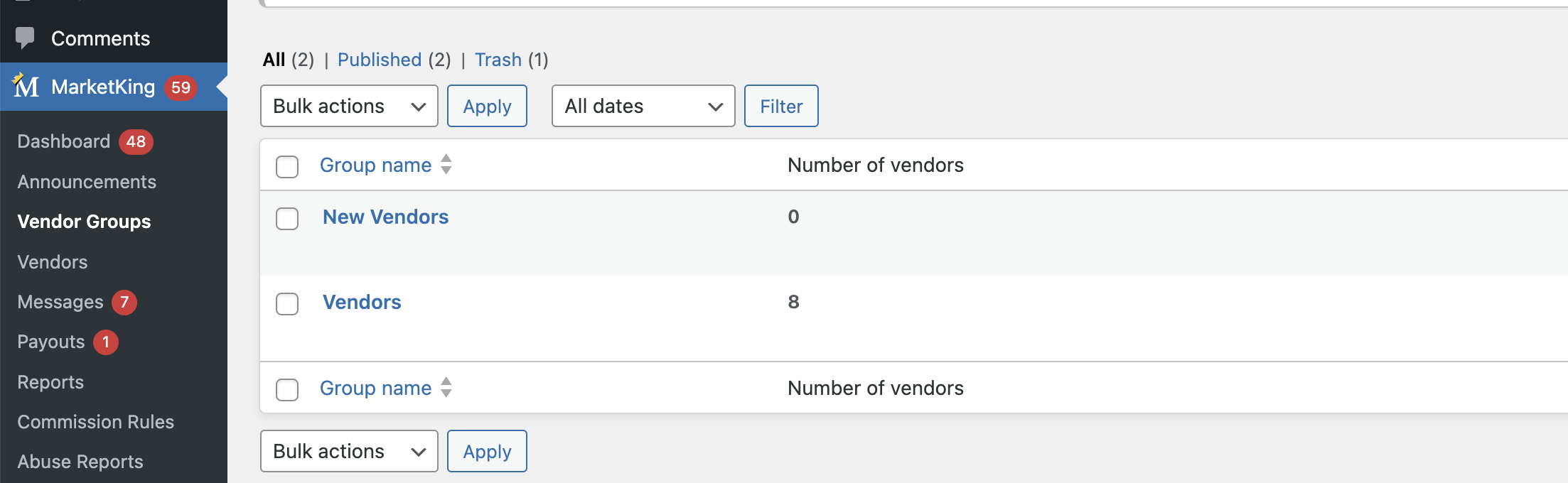Viewport: 1568px width, 483px height.
Task: Tick the select-all checkbox in table header
Action: pyautogui.click(x=287, y=166)
